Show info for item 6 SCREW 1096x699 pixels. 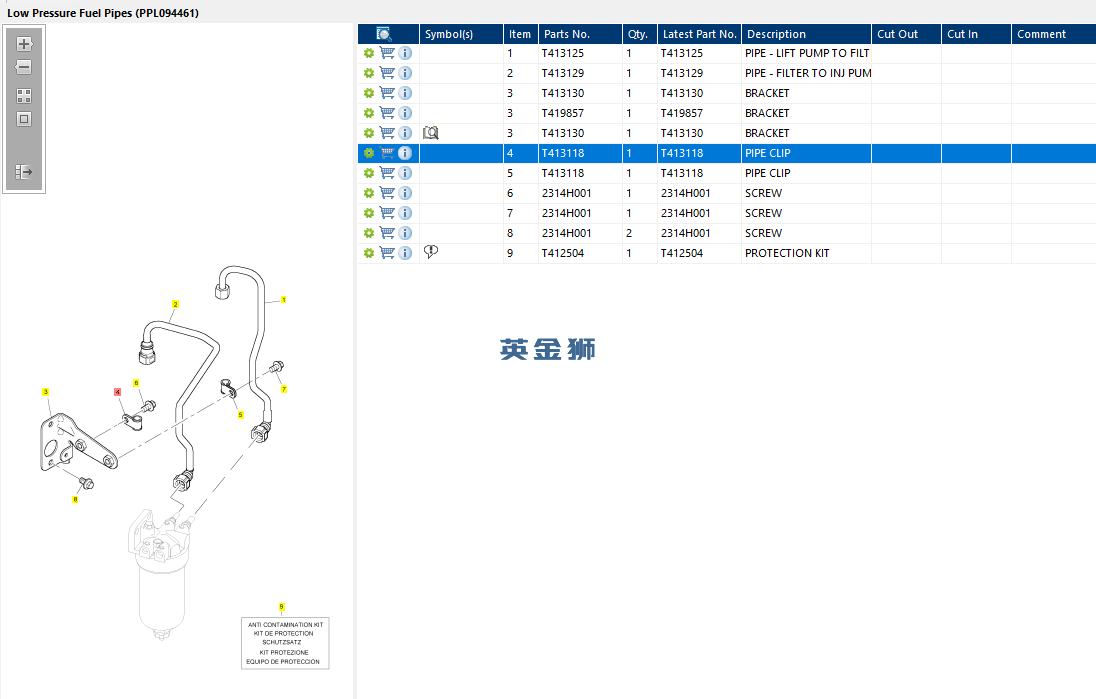pyautogui.click(x=405, y=193)
